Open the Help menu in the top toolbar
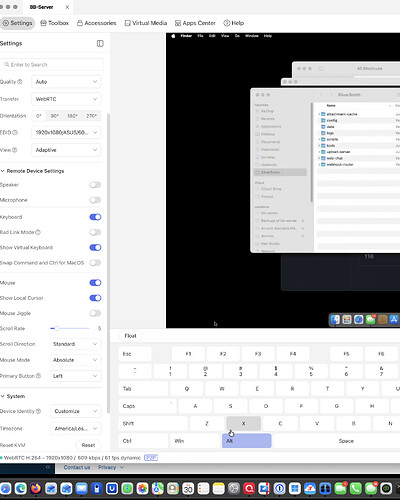Viewport: 400px width, 500px height. [x=234, y=23]
